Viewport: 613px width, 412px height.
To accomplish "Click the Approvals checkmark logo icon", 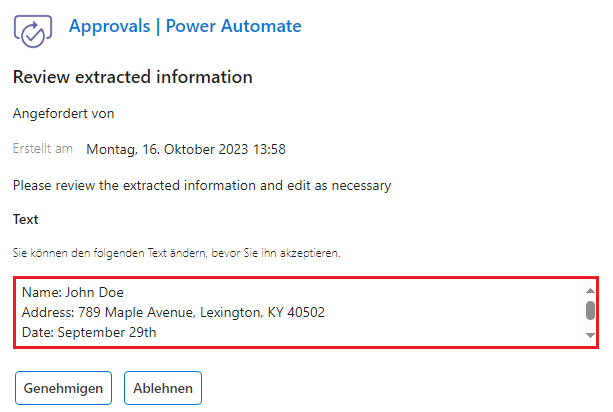I will 33,31.
